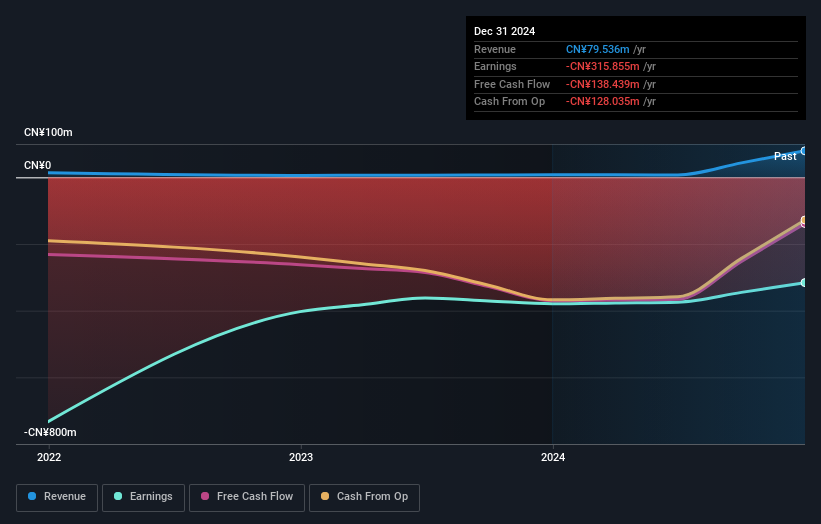Click the Cash From Op end data point
Viewport: 821px width, 524px height.
coord(804,220)
